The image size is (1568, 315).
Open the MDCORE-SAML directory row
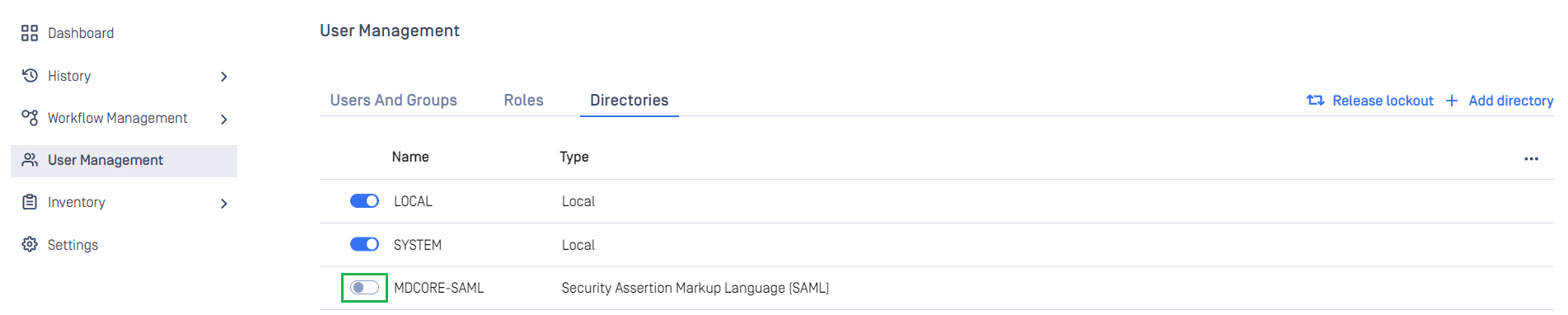[937, 288]
